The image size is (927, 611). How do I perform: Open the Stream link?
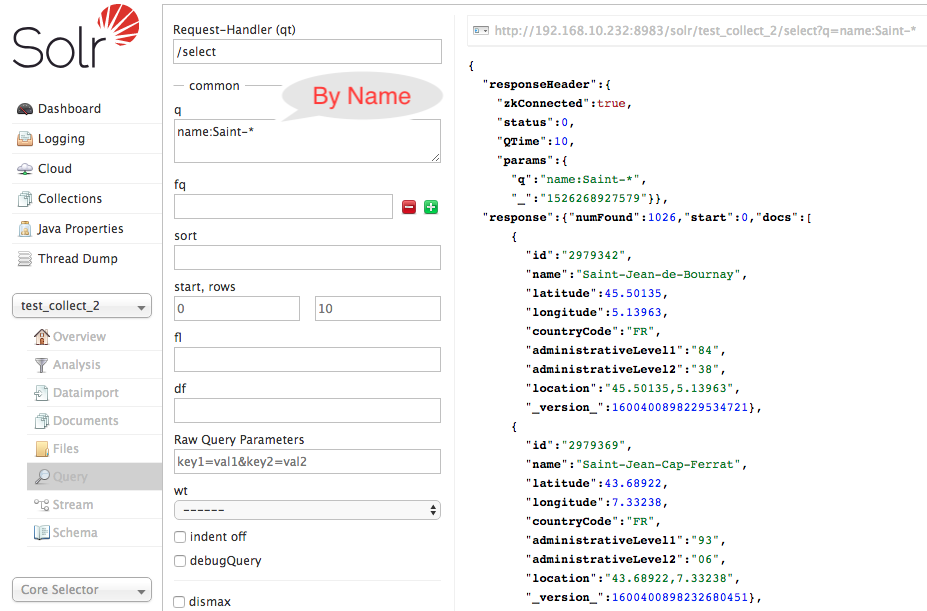[x=73, y=505]
